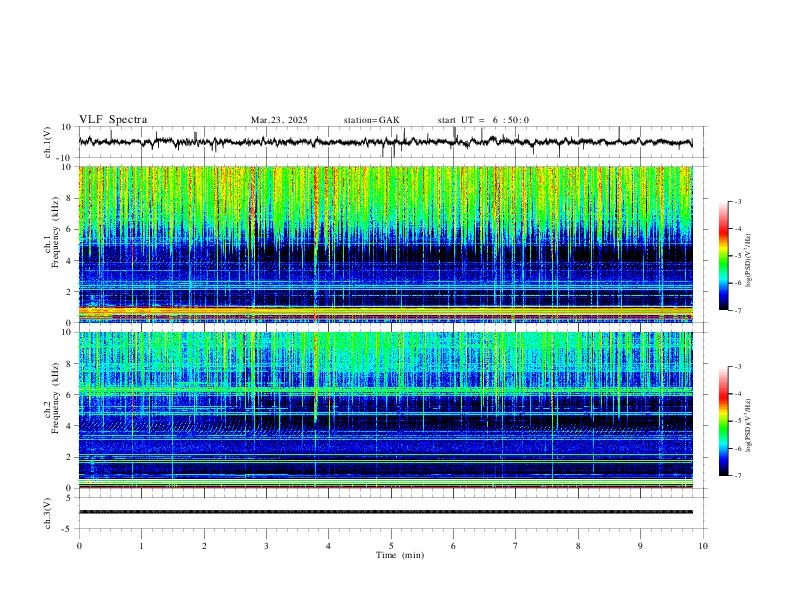This screenshot has width=792, height=612.
Task: Click the ch.2 colorbar "log(PSD)(V²/Hz)" label
Action: [748, 426]
